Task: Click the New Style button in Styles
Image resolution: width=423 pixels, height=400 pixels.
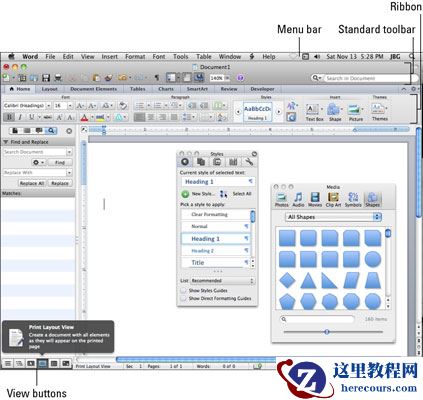Action: (198, 194)
